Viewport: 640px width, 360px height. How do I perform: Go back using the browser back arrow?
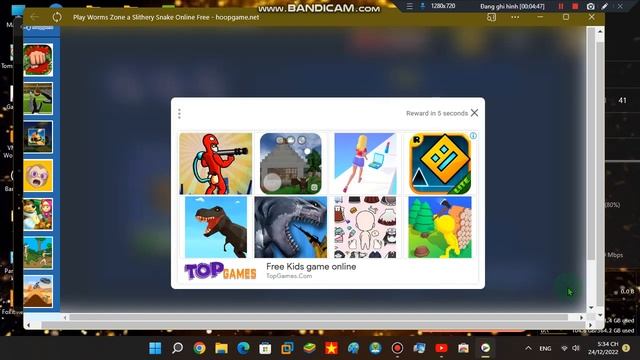click(x=34, y=17)
